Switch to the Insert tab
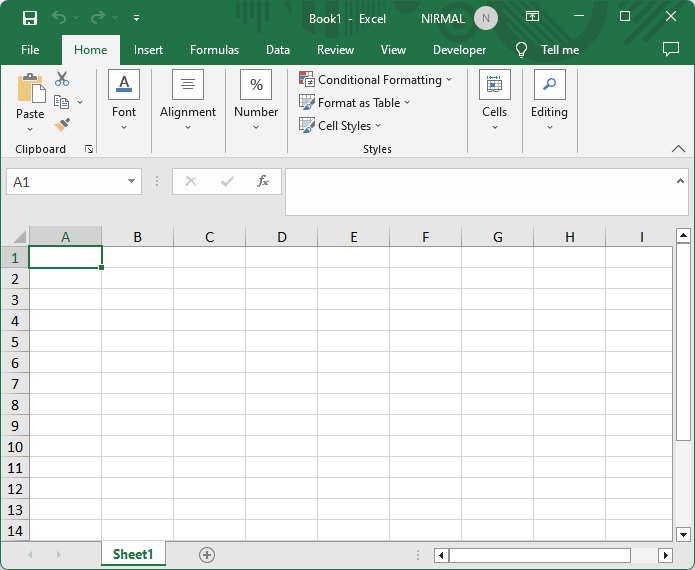 [x=148, y=50]
